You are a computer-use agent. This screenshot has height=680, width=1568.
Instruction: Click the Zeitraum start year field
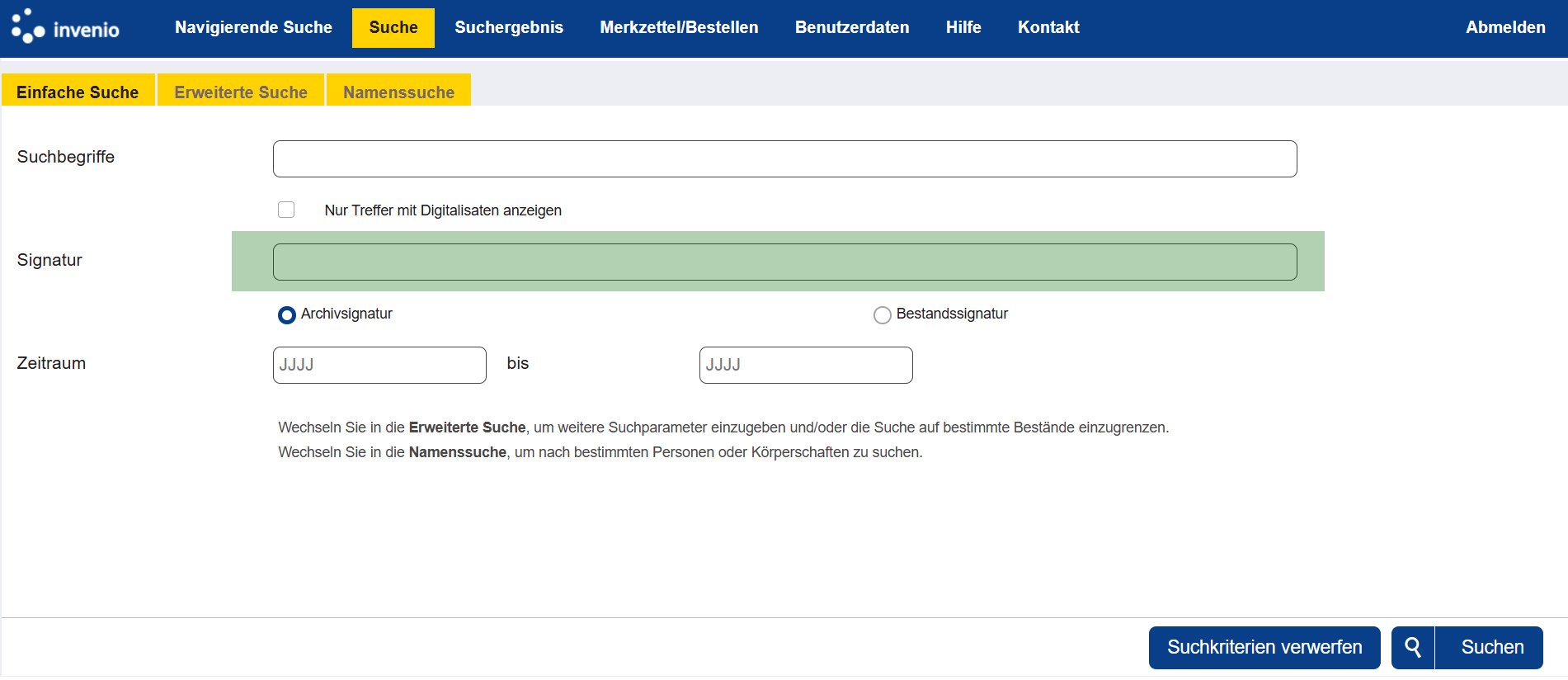point(379,365)
